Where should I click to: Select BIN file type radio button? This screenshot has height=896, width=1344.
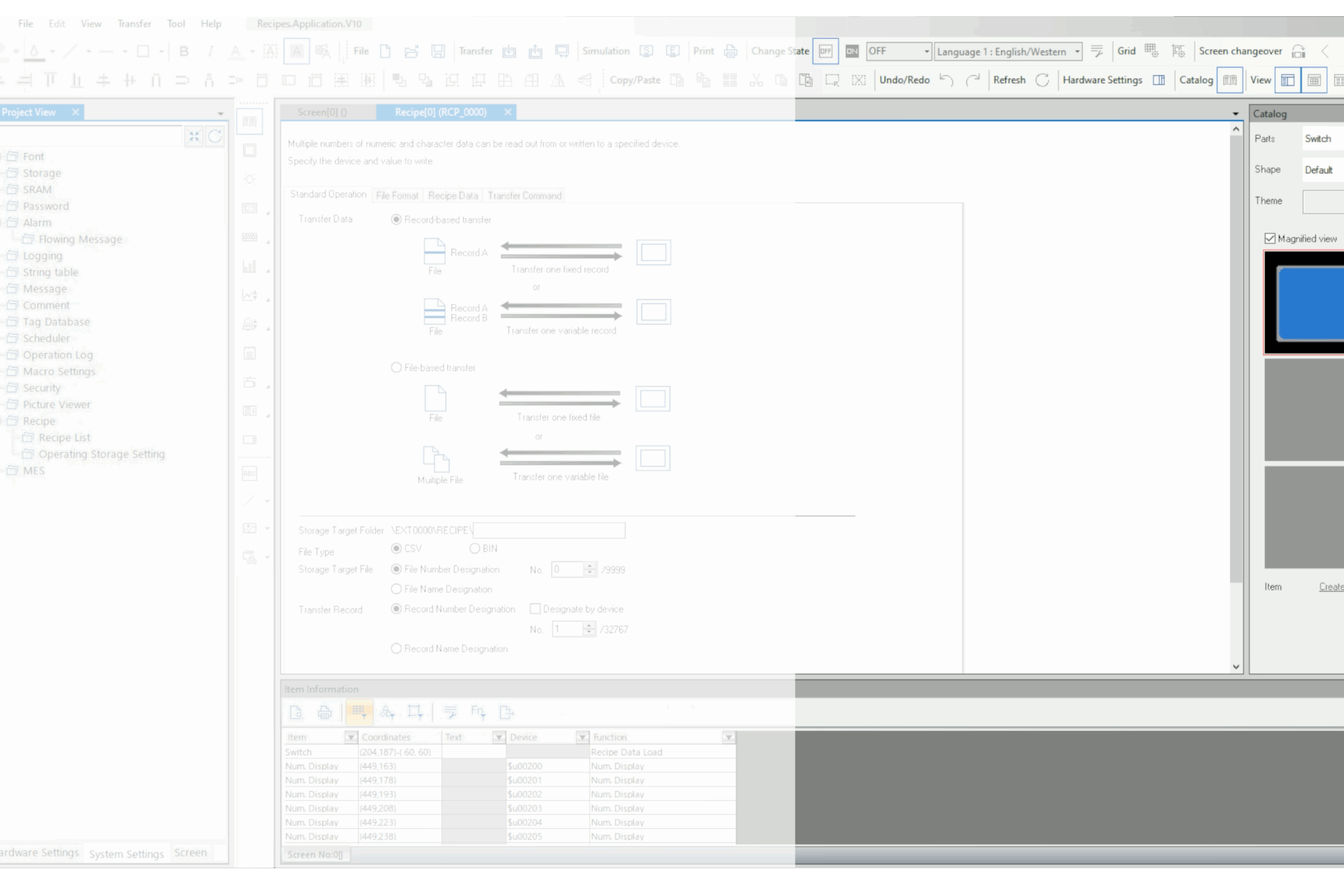(474, 549)
